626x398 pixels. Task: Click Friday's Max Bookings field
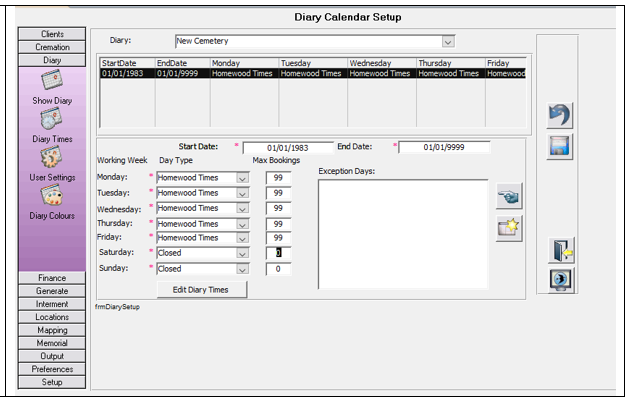278,238
